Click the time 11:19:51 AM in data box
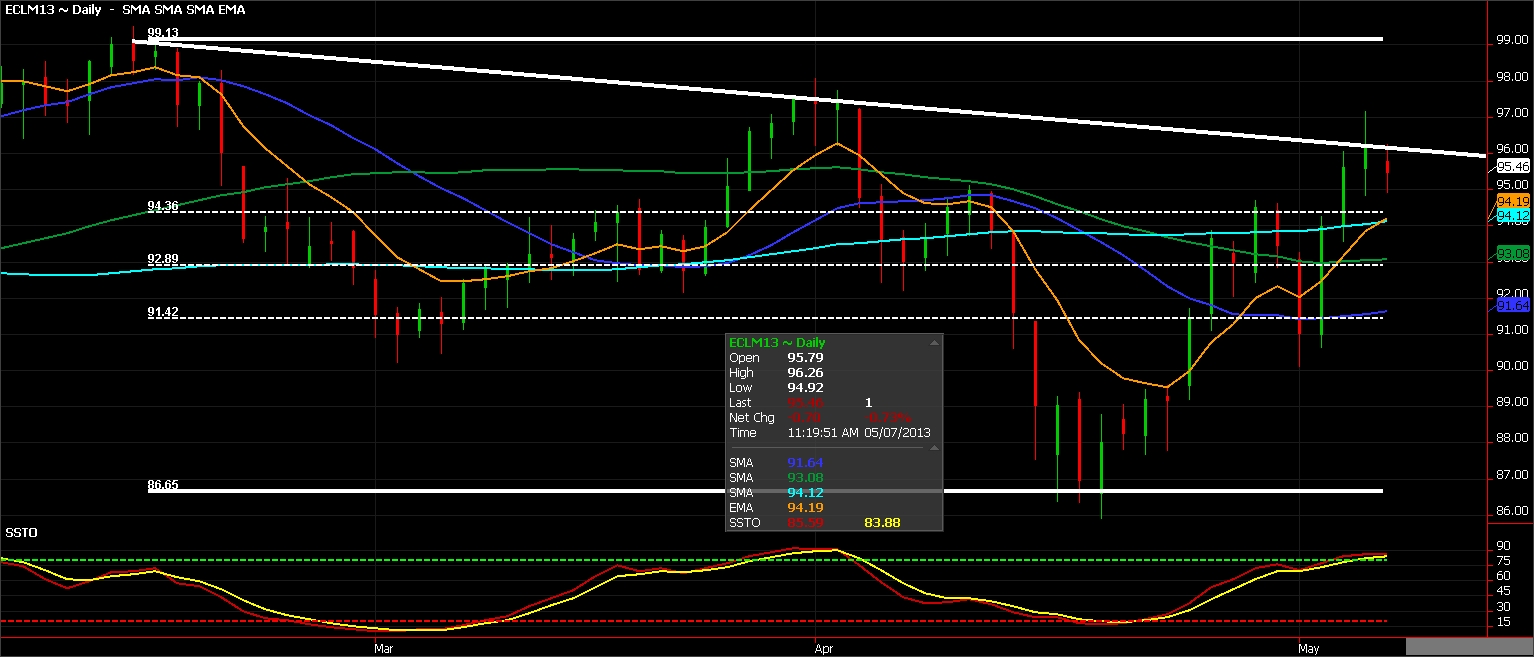Image resolution: width=1534 pixels, height=657 pixels. (x=824, y=433)
